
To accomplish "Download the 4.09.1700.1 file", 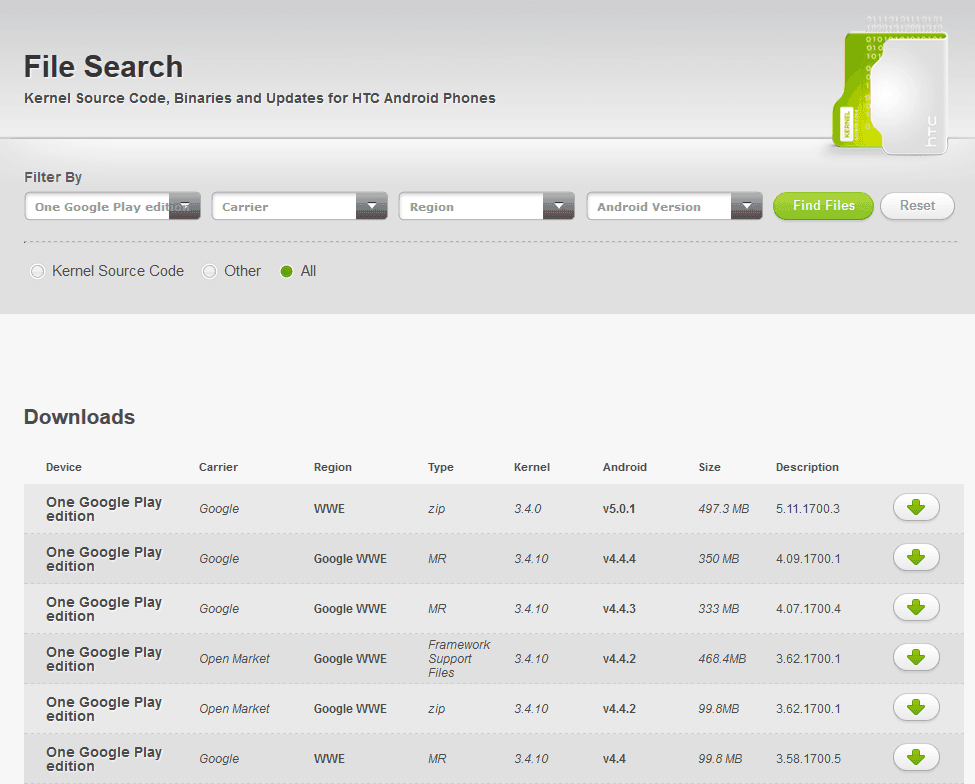I will pos(916,558).
